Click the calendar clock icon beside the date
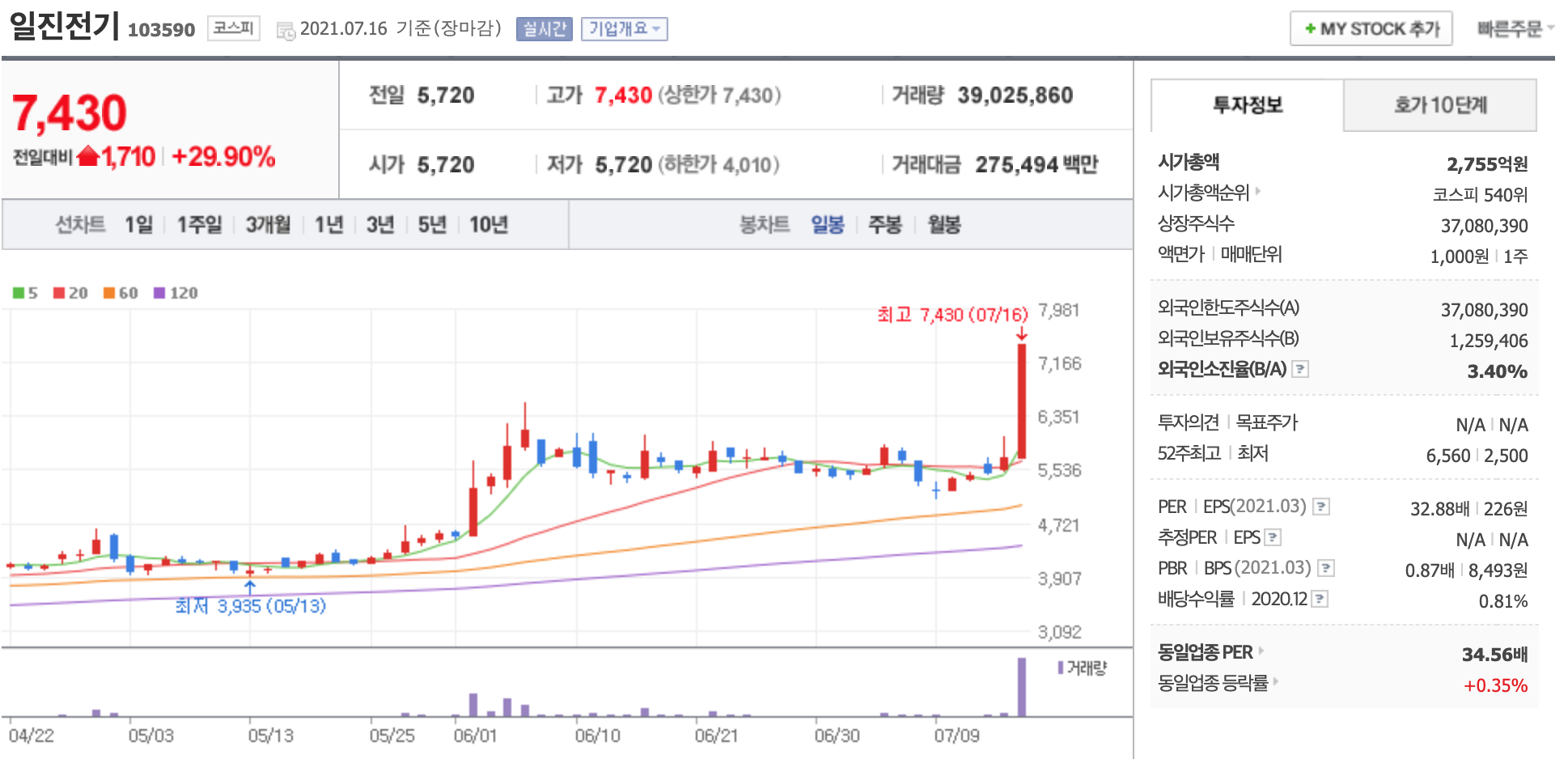Viewport: 1568px width, 759px height. coord(285,31)
